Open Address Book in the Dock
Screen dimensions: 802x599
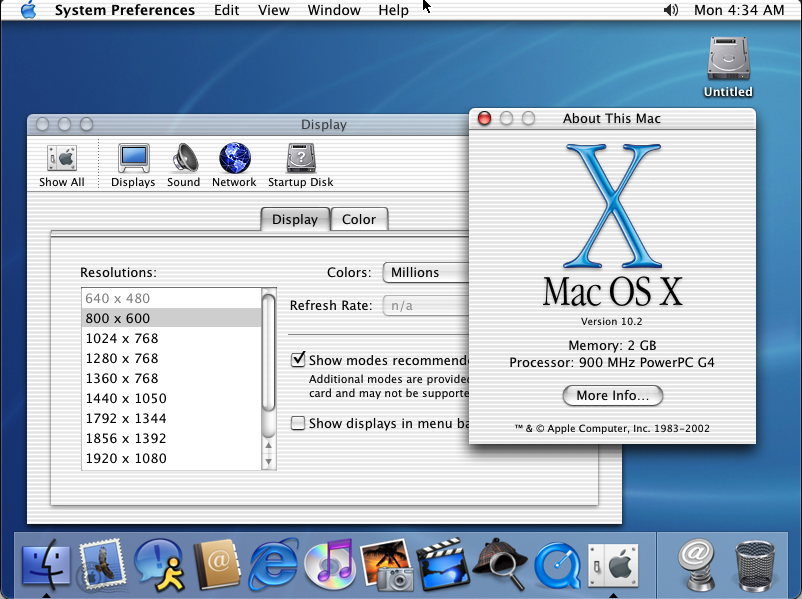point(217,565)
